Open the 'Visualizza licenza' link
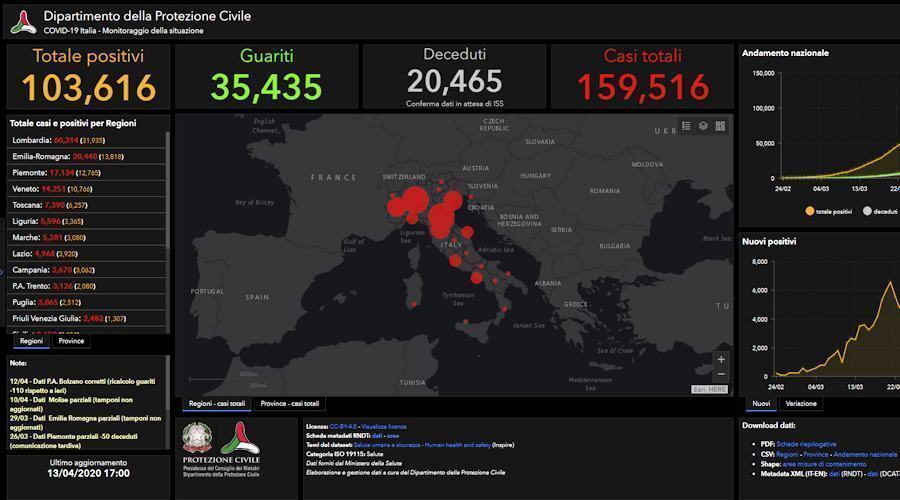This screenshot has width=900, height=500. [x=384, y=426]
